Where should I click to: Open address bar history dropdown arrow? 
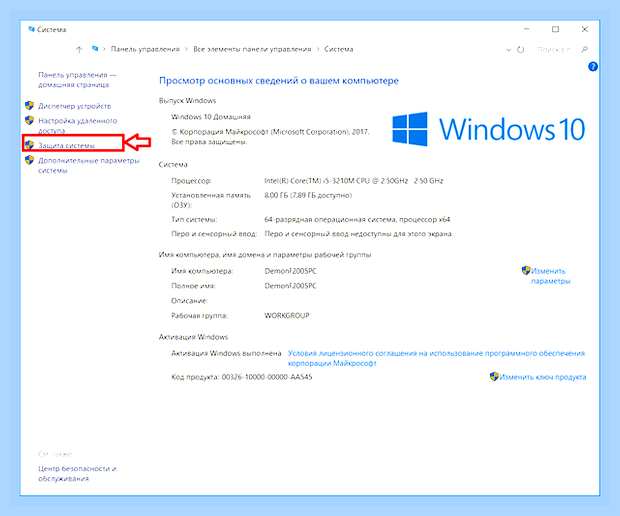click(x=508, y=50)
